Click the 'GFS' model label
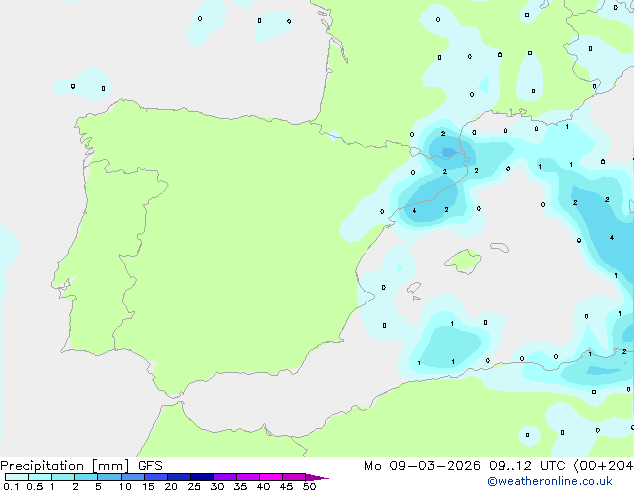634x490 pixels. pos(150,466)
